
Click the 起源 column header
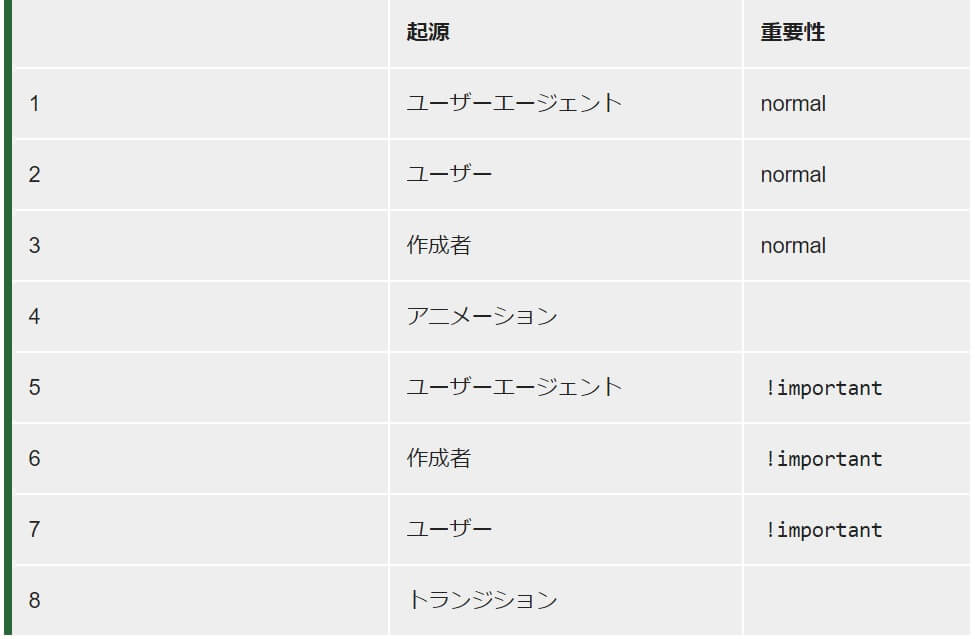coord(428,32)
